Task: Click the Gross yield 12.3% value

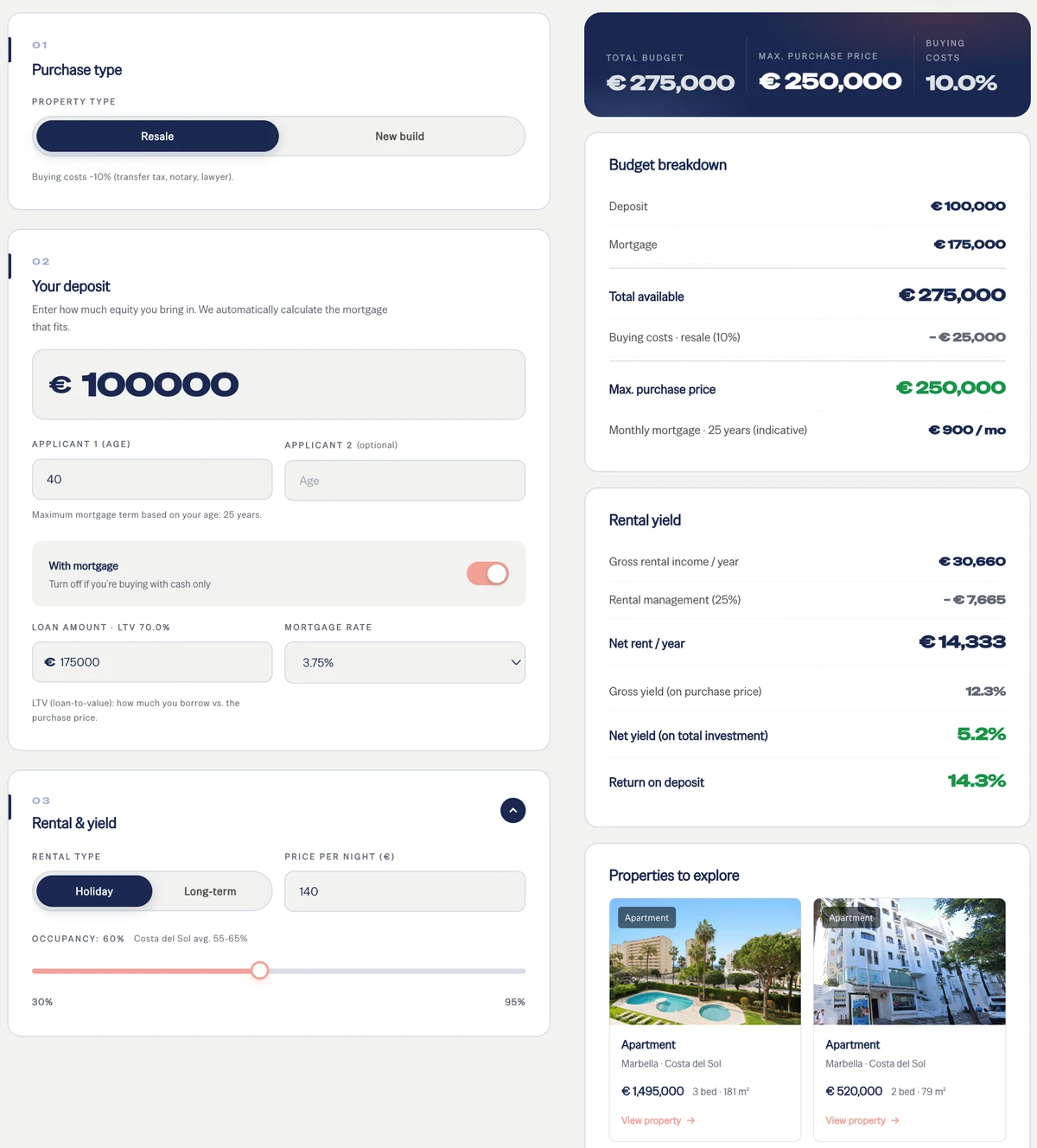Action: [985, 692]
